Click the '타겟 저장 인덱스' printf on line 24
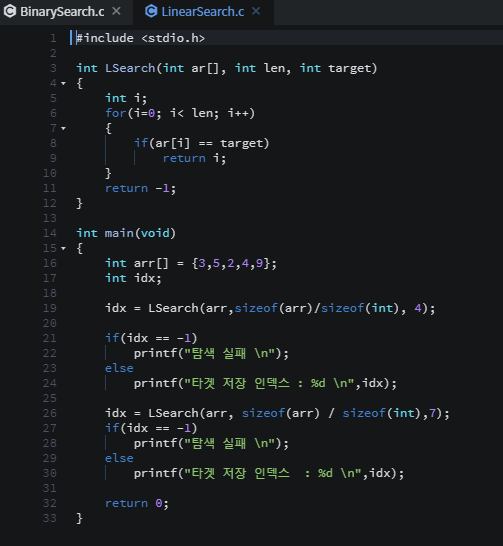503x546 pixels. point(265,383)
